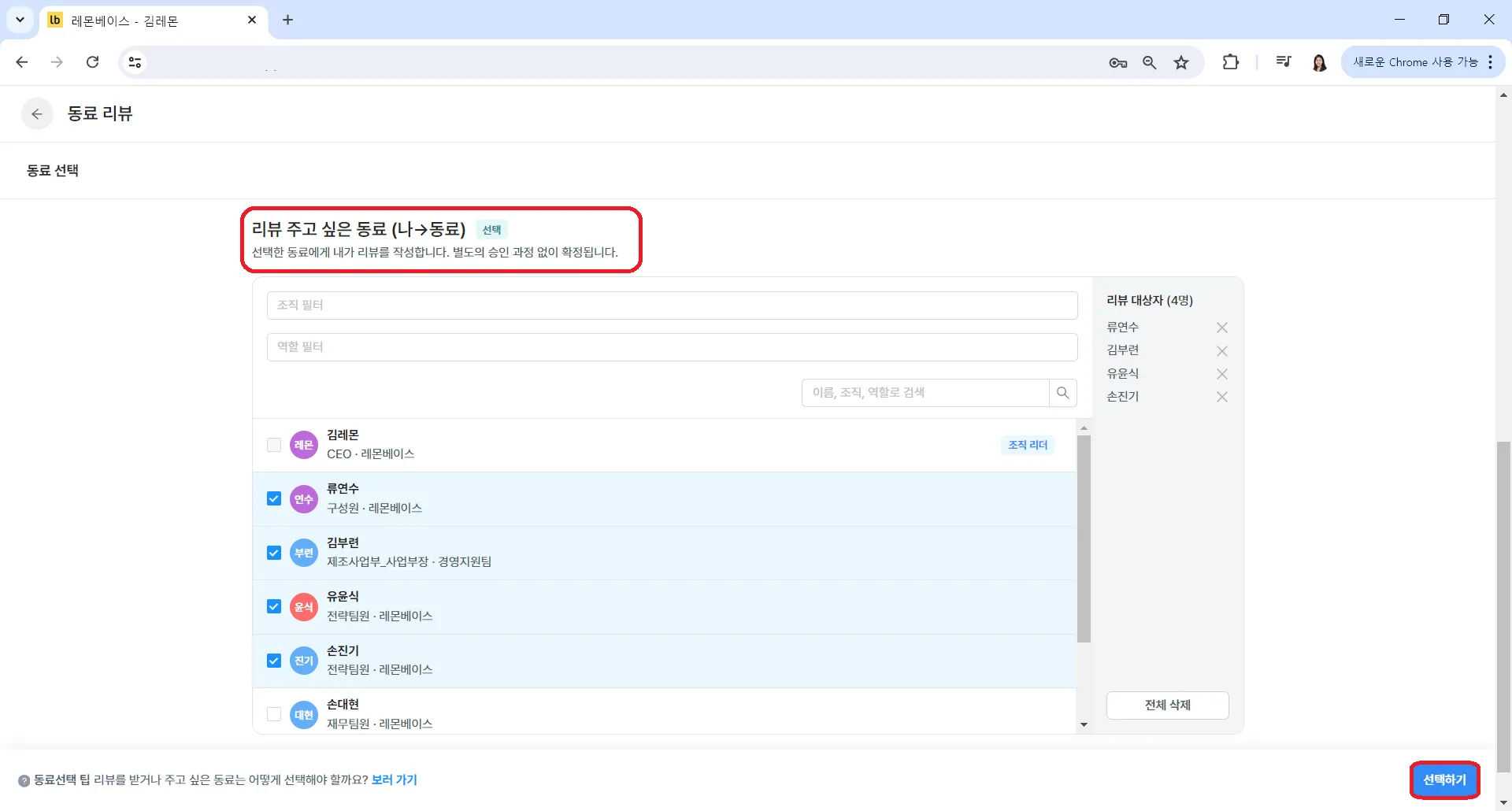
Task: Click page scrollbar down arrow
Action: [1504, 803]
